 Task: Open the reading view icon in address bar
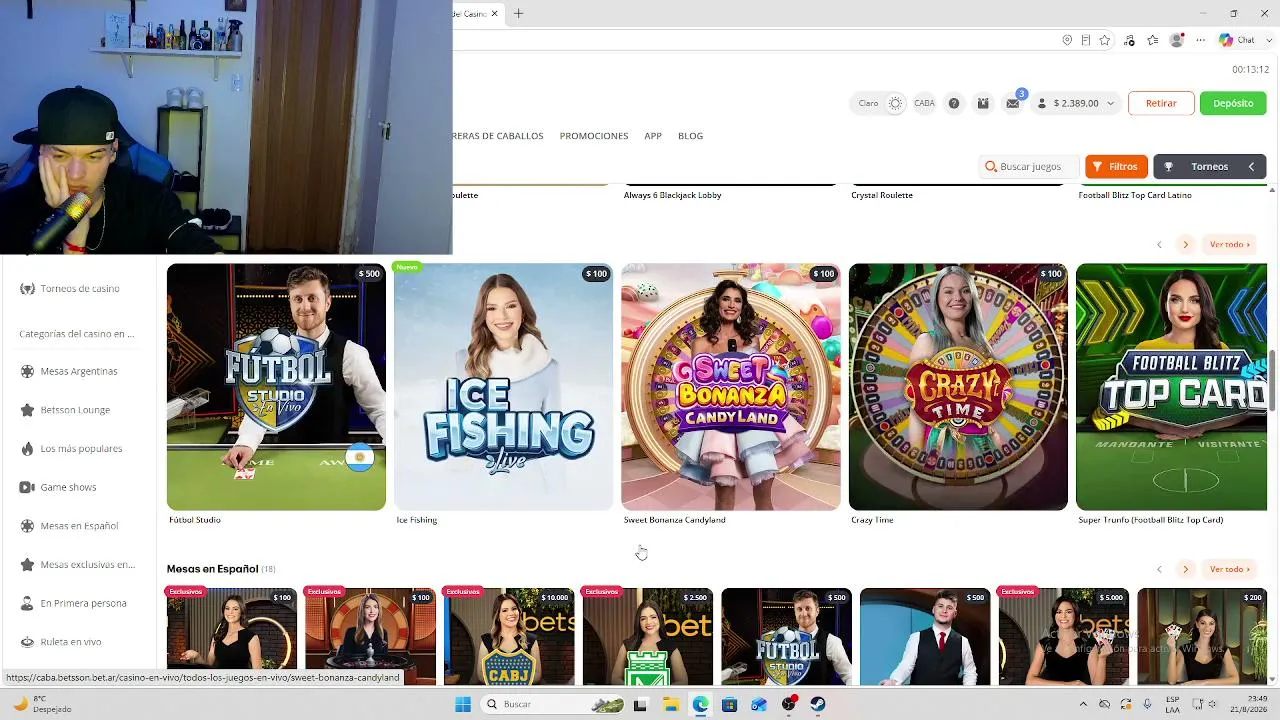[1086, 40]
